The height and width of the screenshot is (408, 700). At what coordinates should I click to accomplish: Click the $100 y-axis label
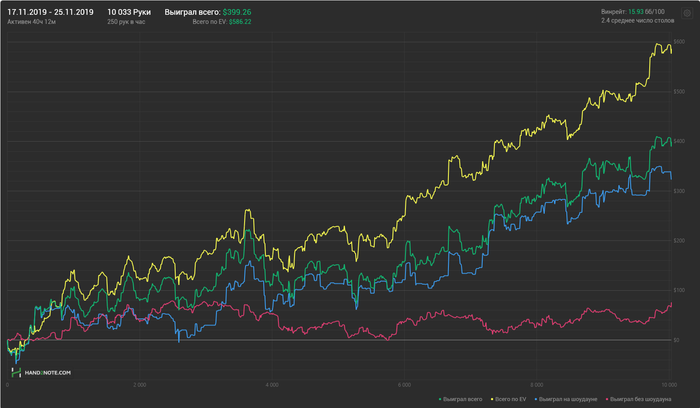[x=679, y=290]
